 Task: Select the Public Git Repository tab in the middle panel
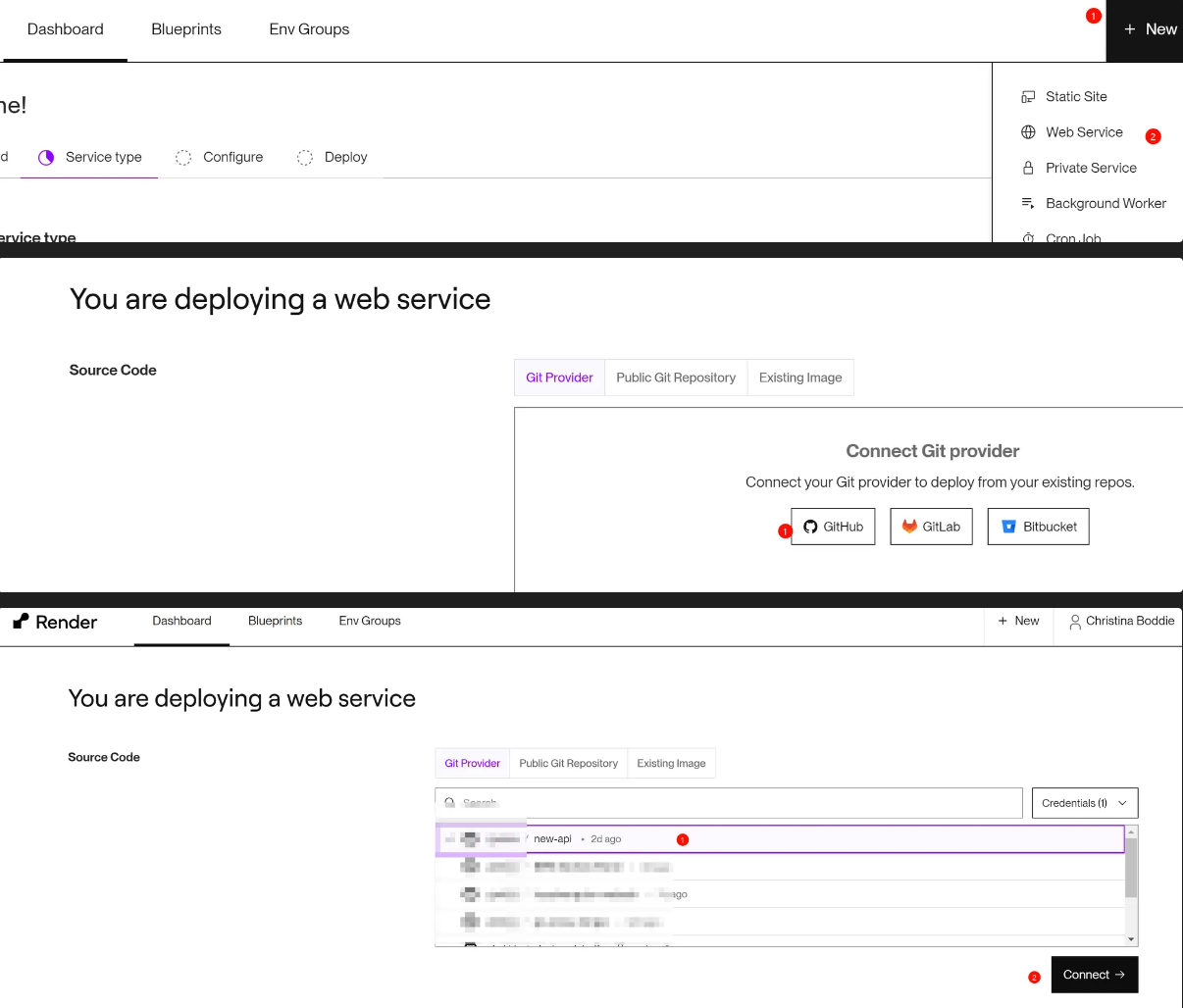(x=676, y=378)
